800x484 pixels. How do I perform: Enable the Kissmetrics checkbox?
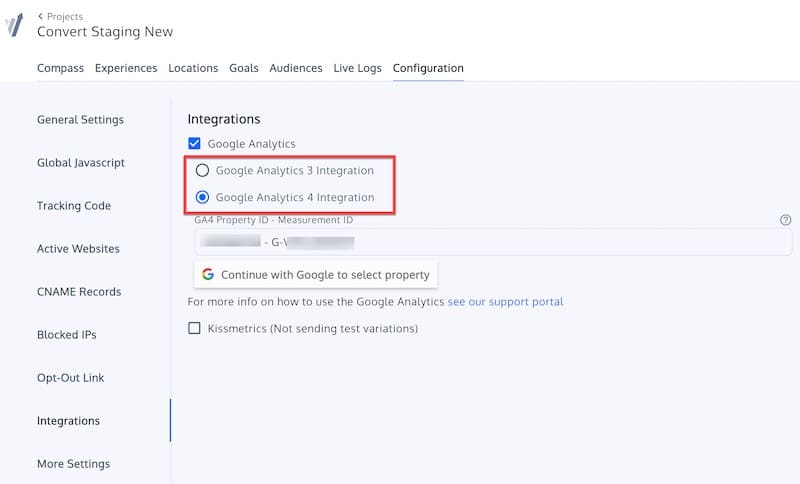pos(195,328)
